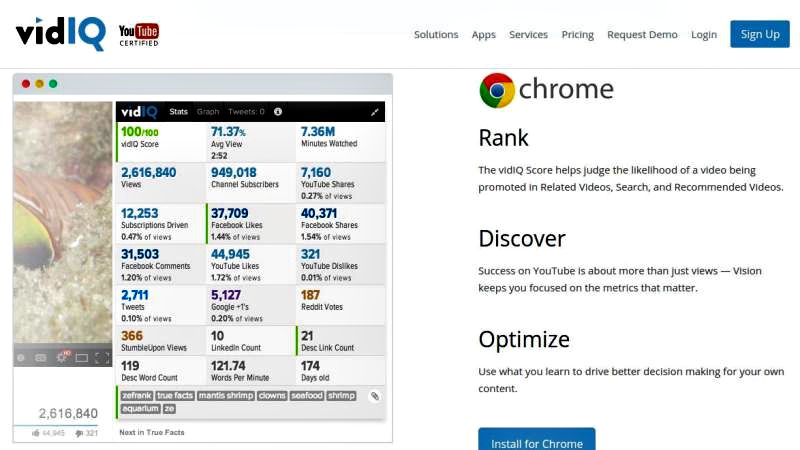This screenshot has height=450, width=800.
Task: Click the Chrome logo icon
Action: click(497, 90)
